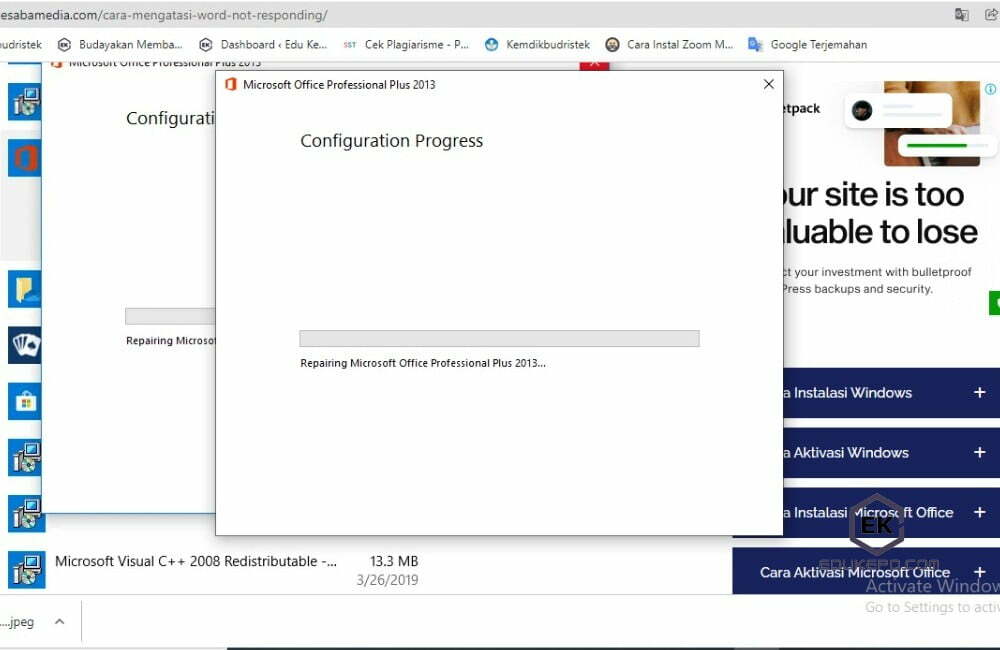
Task: Select the Microsoft Visual C++ 2008 Redistributable row
Action: (x=196, y=561)
